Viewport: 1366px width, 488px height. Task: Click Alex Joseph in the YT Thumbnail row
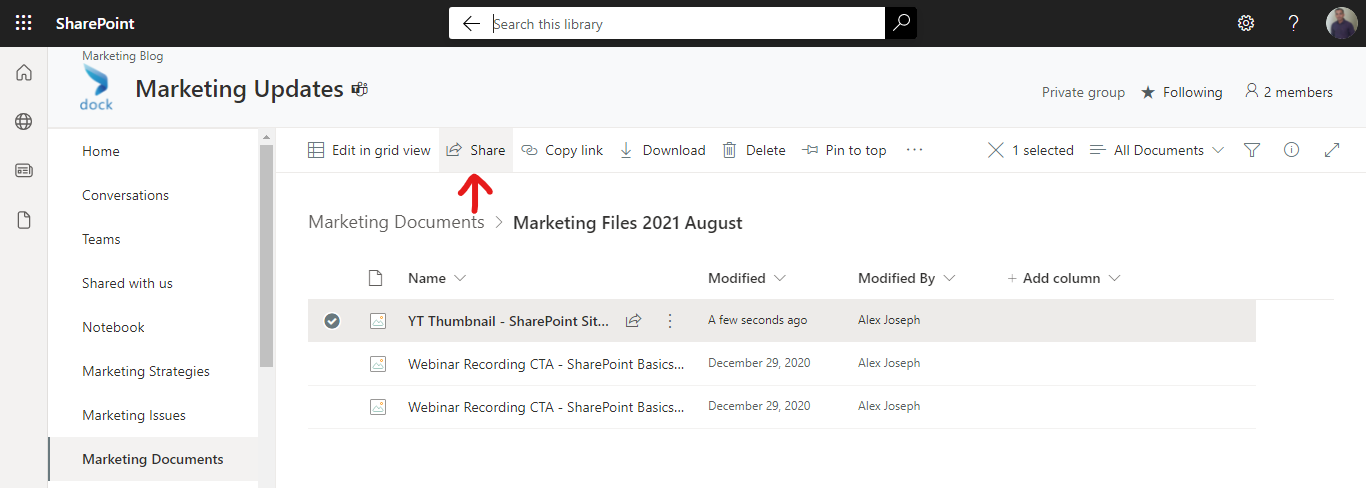889,320
